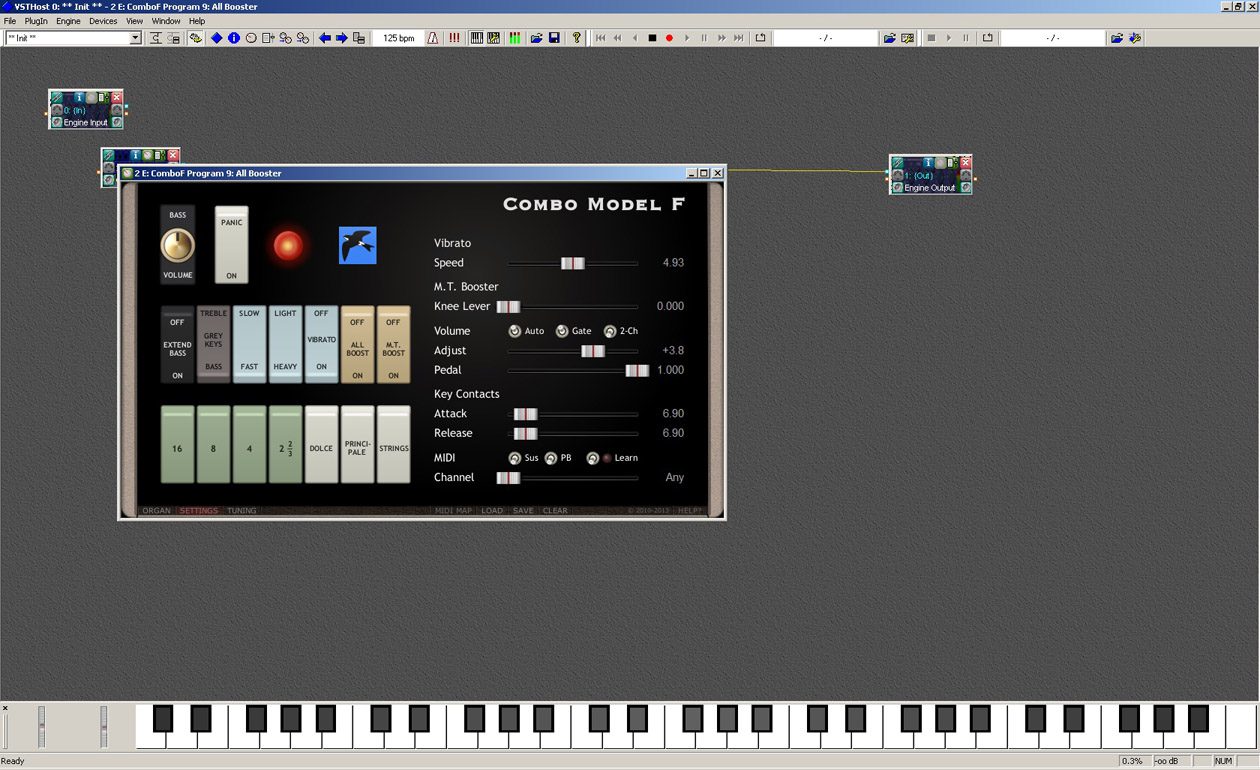This screenshot has width=1260, height=770.
Task: Toggle the Extend Bass rocker switch
Action: (x=177, y=344)
